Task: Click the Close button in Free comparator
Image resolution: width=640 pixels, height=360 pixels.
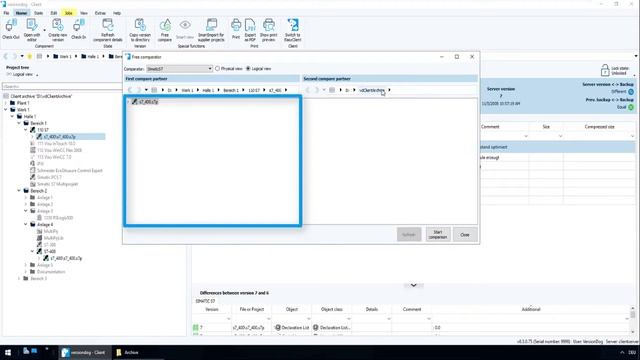Action: click(465, 235)
